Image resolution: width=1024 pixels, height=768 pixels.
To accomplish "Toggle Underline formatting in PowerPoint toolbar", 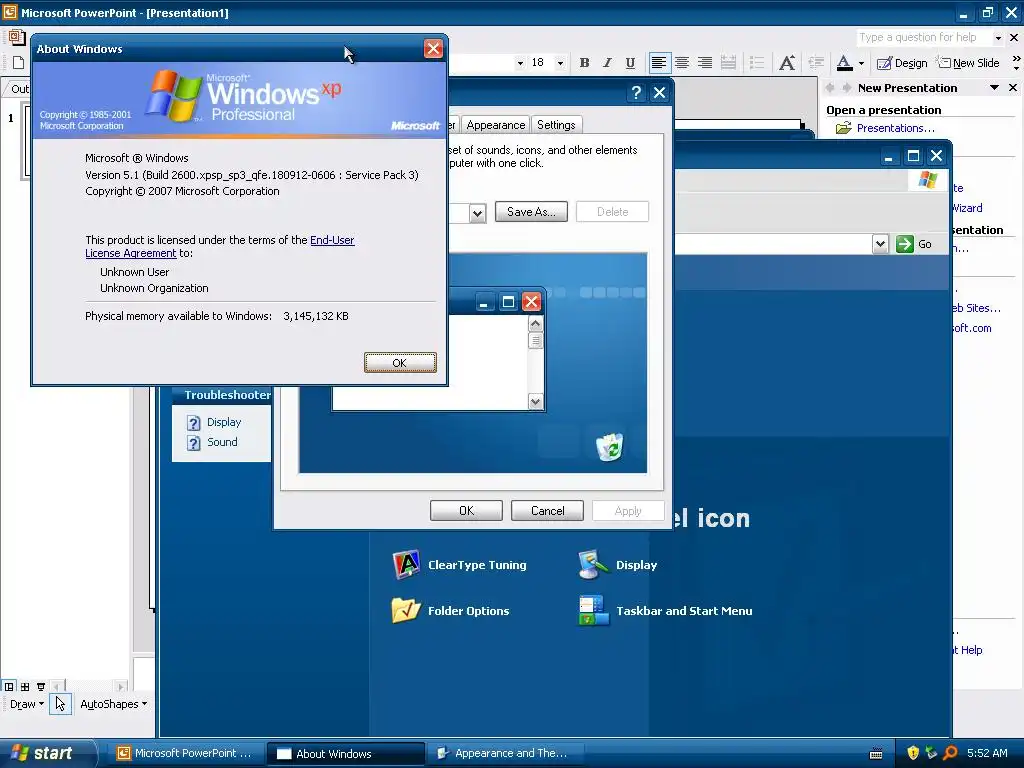I will click(x=630, y=63).
